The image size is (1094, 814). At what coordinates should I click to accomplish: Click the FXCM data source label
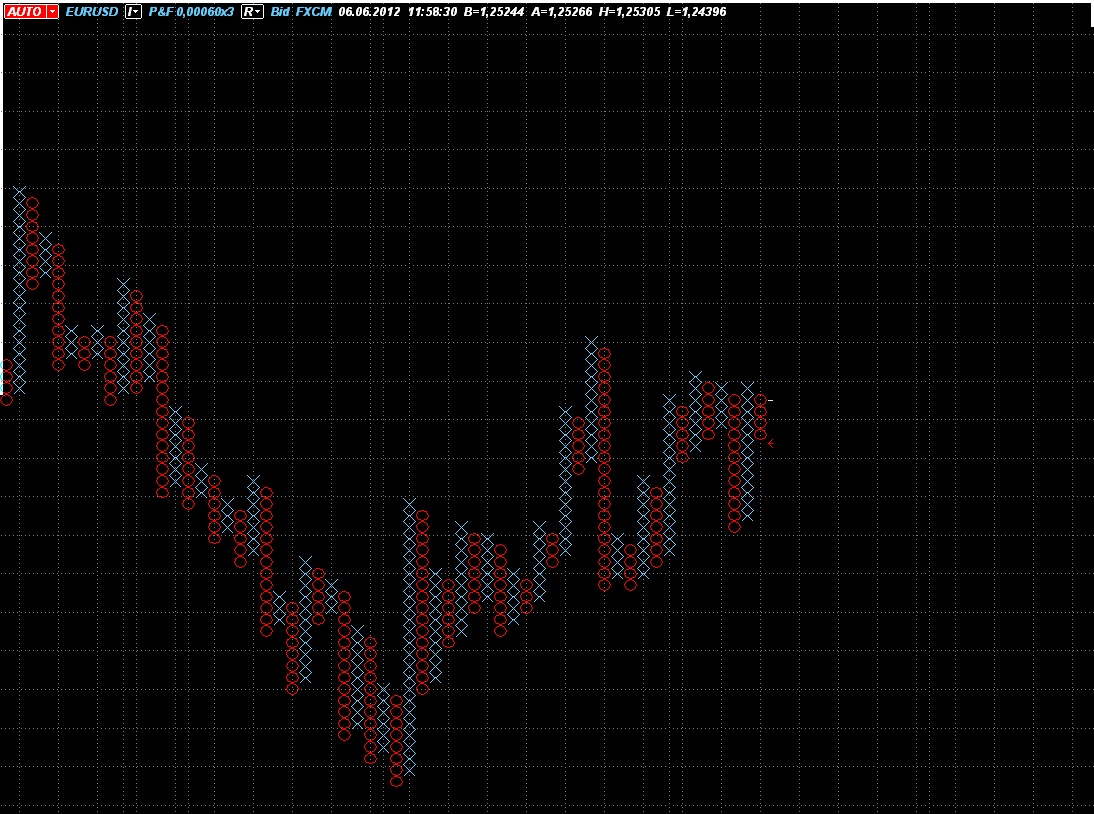coord(313,12)
